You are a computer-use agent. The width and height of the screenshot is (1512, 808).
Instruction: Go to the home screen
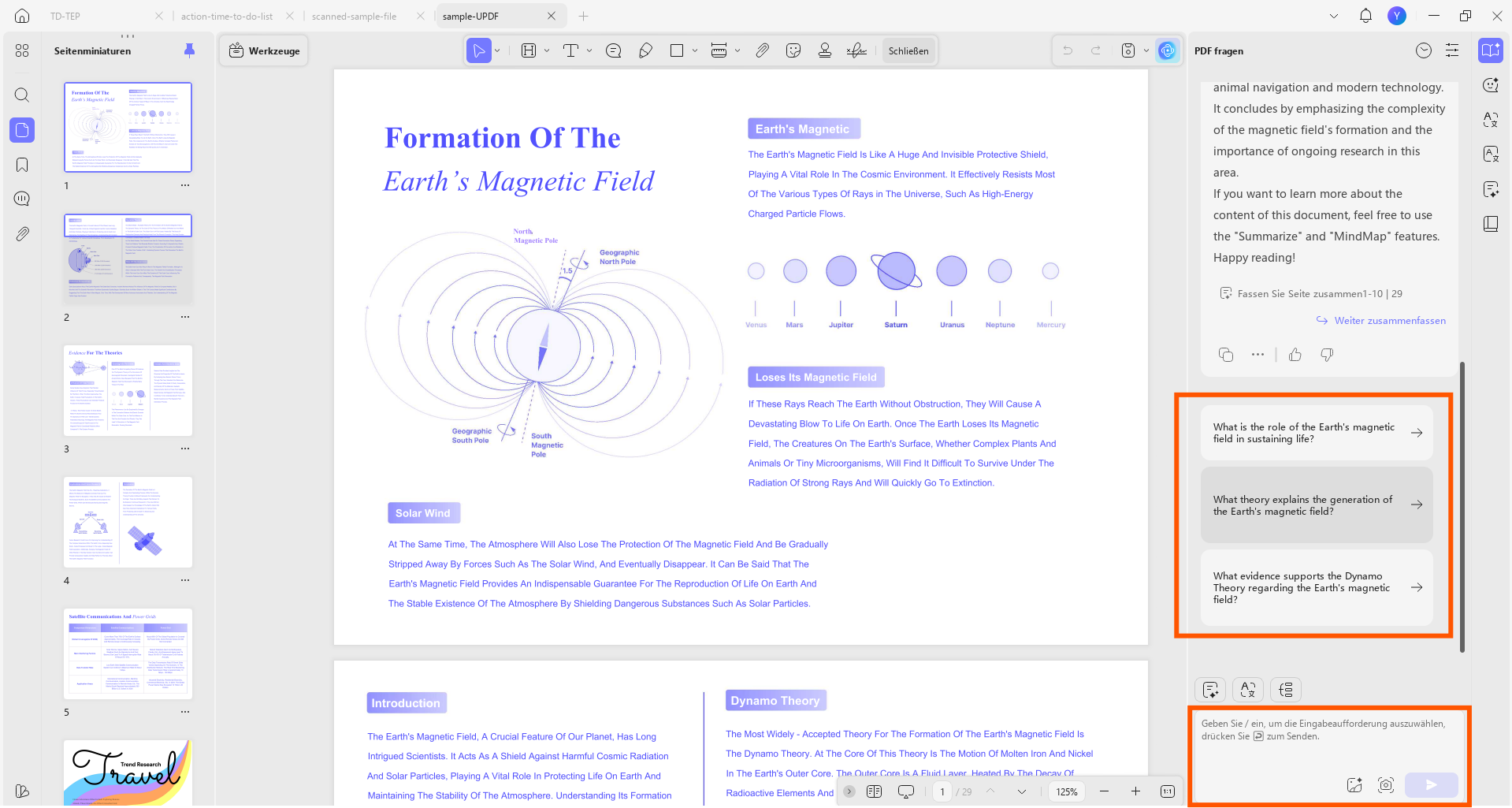tap(22, 16)
